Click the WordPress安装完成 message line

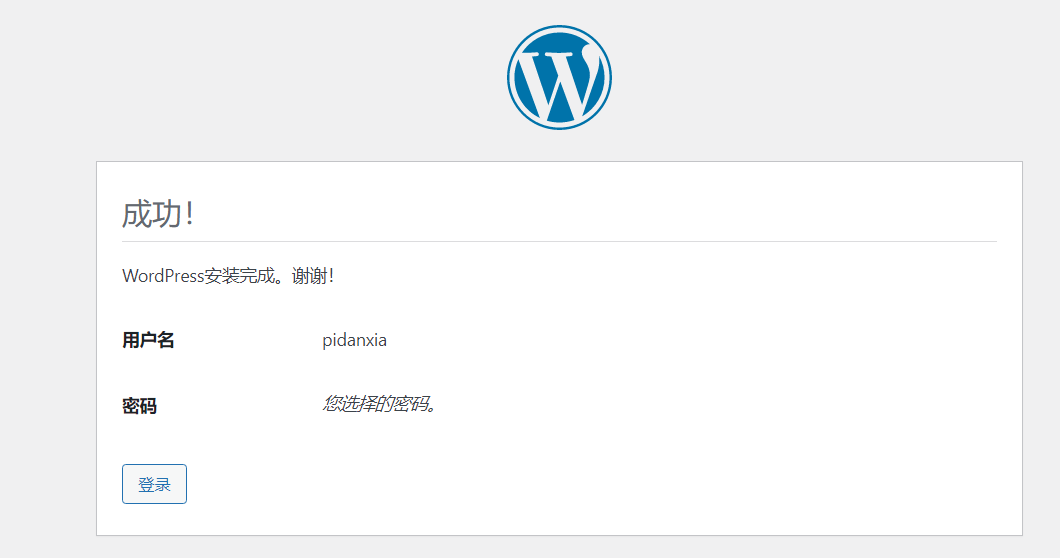tap(228, 276)
